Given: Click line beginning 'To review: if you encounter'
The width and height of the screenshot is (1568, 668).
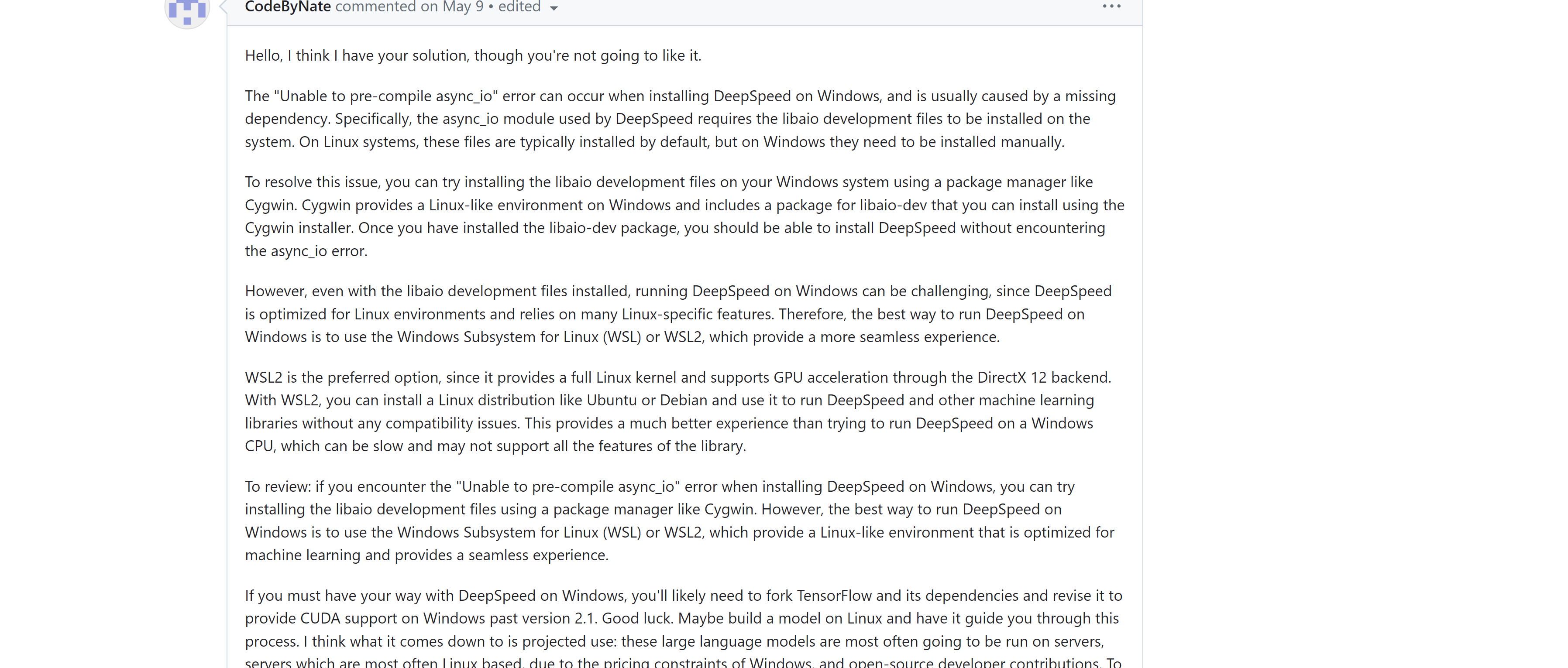Looking at the screenshot, I should [659, 486].
